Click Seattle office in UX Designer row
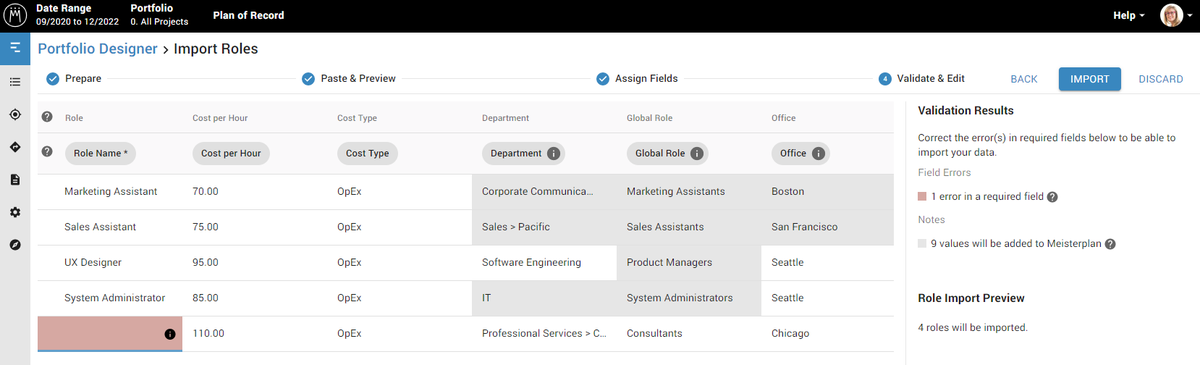This screenshot has height=365, width=1200. pos(828,263)
